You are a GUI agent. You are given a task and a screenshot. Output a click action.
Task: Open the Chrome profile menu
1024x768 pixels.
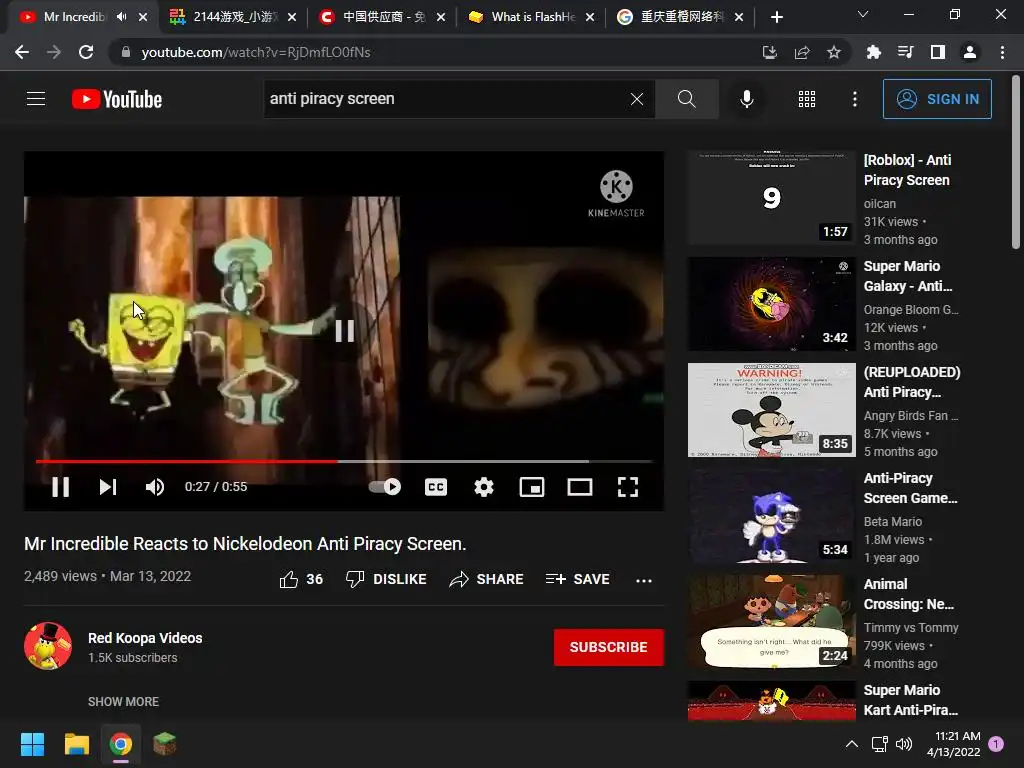tap(970, 52)
